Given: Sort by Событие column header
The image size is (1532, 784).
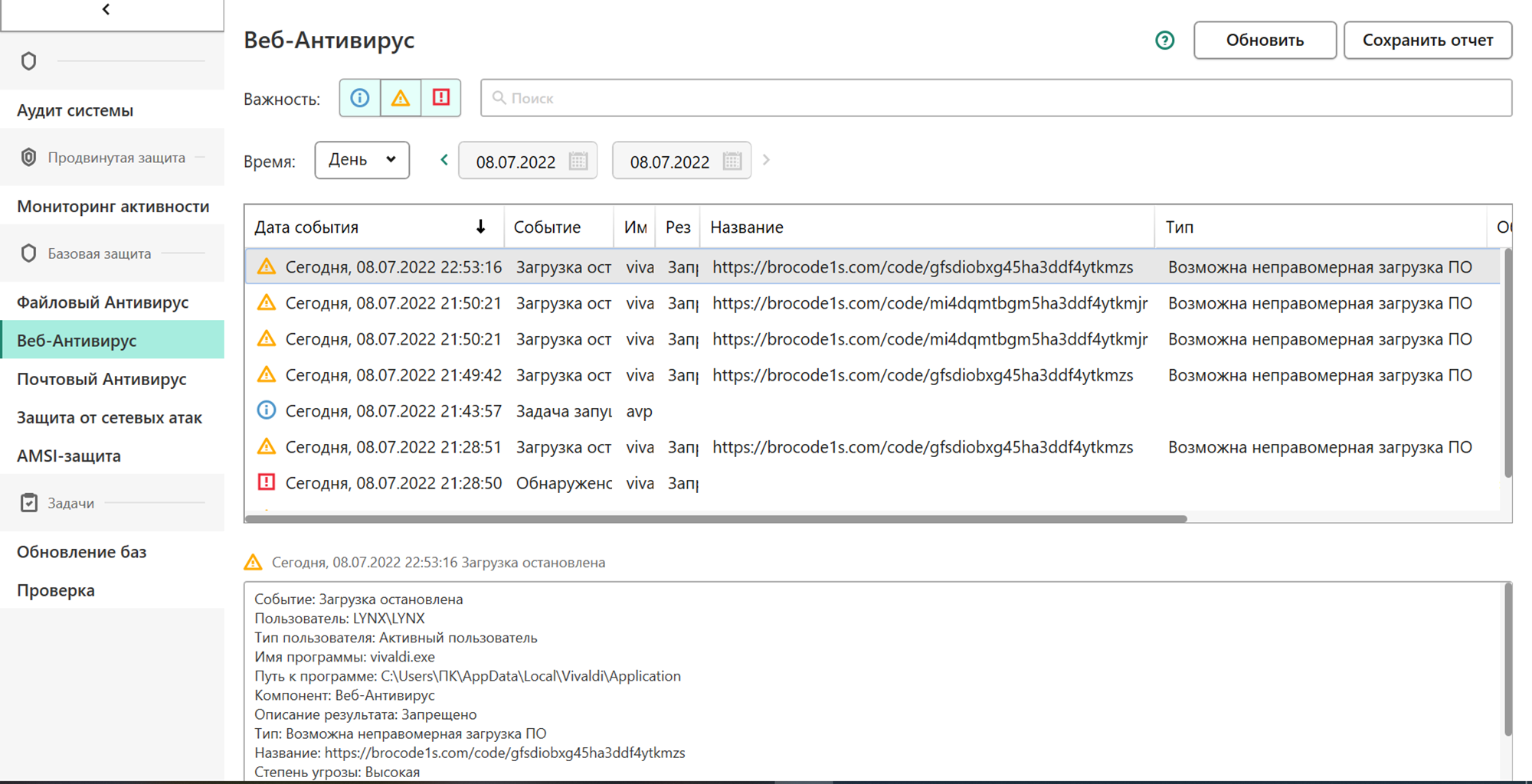Looking at the screenshot, I should click(x=558, y=227).
